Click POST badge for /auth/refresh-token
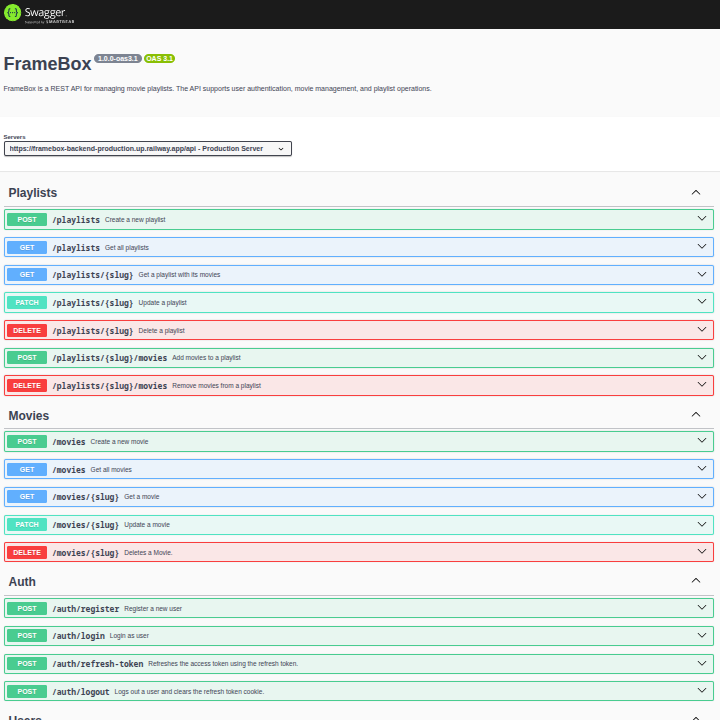 click(27, 664)
